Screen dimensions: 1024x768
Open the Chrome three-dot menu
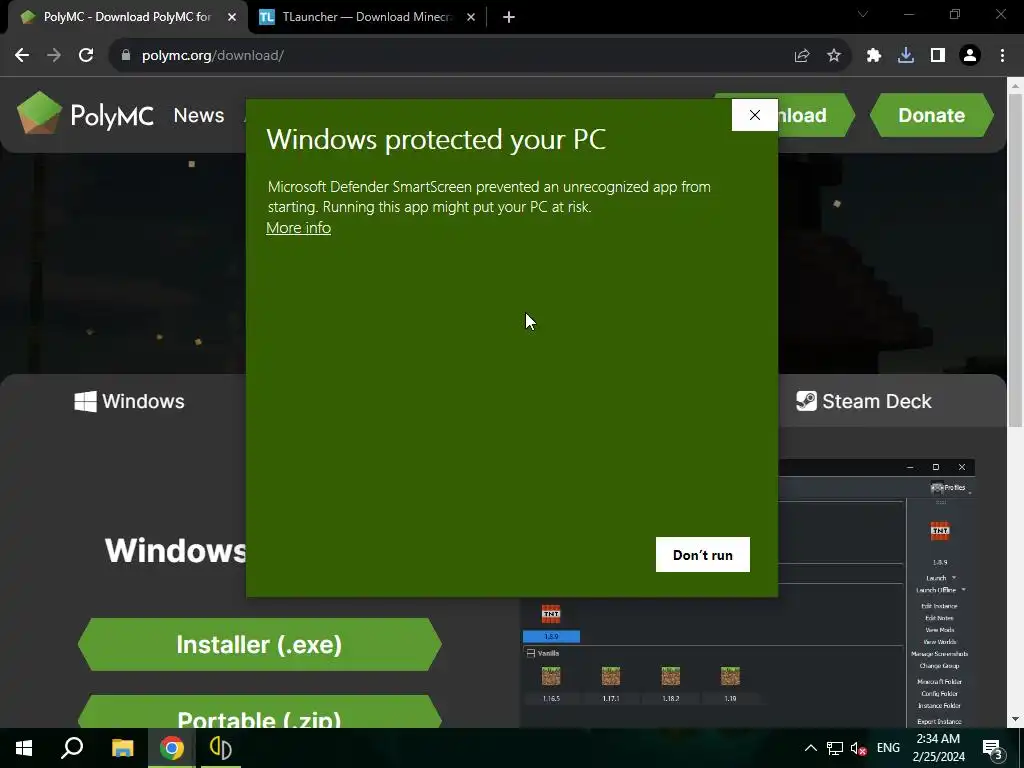[x=1002, y=56]
